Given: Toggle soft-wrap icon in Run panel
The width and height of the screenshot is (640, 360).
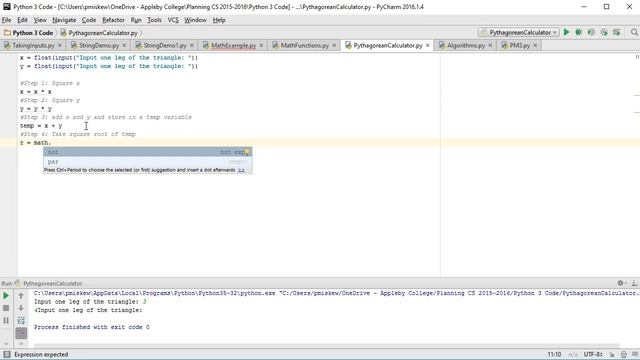Looking at the screenshot, I should click(21, 320).
